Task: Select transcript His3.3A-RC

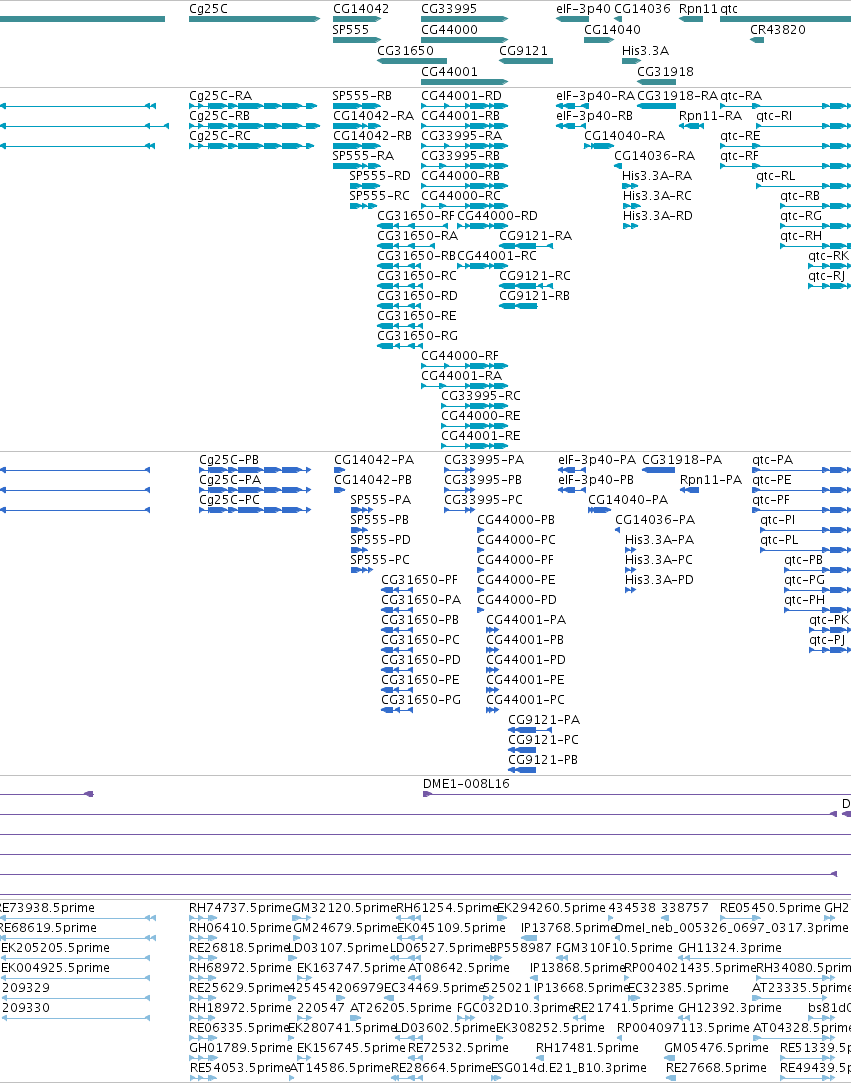Action: click(657, 195)
